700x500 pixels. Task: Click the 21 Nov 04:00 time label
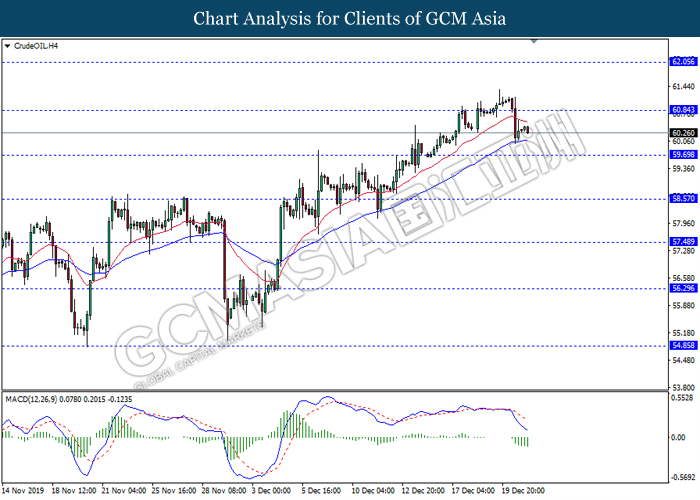(124, 491)
